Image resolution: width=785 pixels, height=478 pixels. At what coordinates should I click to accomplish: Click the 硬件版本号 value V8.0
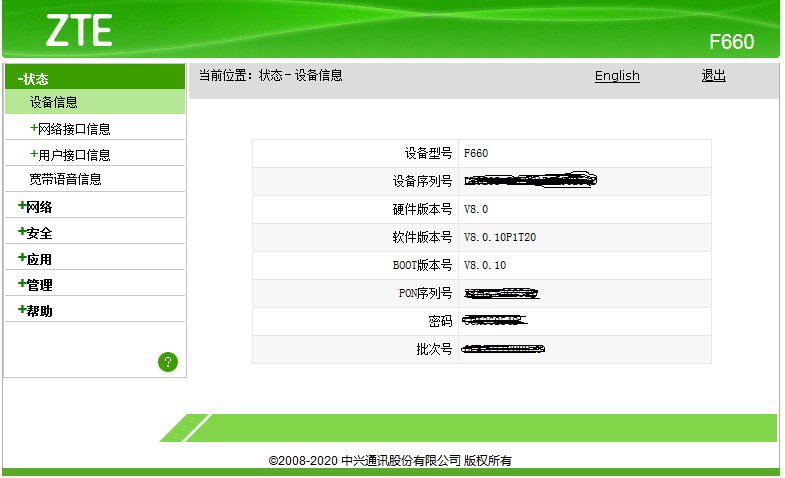(x=476, y=209)
